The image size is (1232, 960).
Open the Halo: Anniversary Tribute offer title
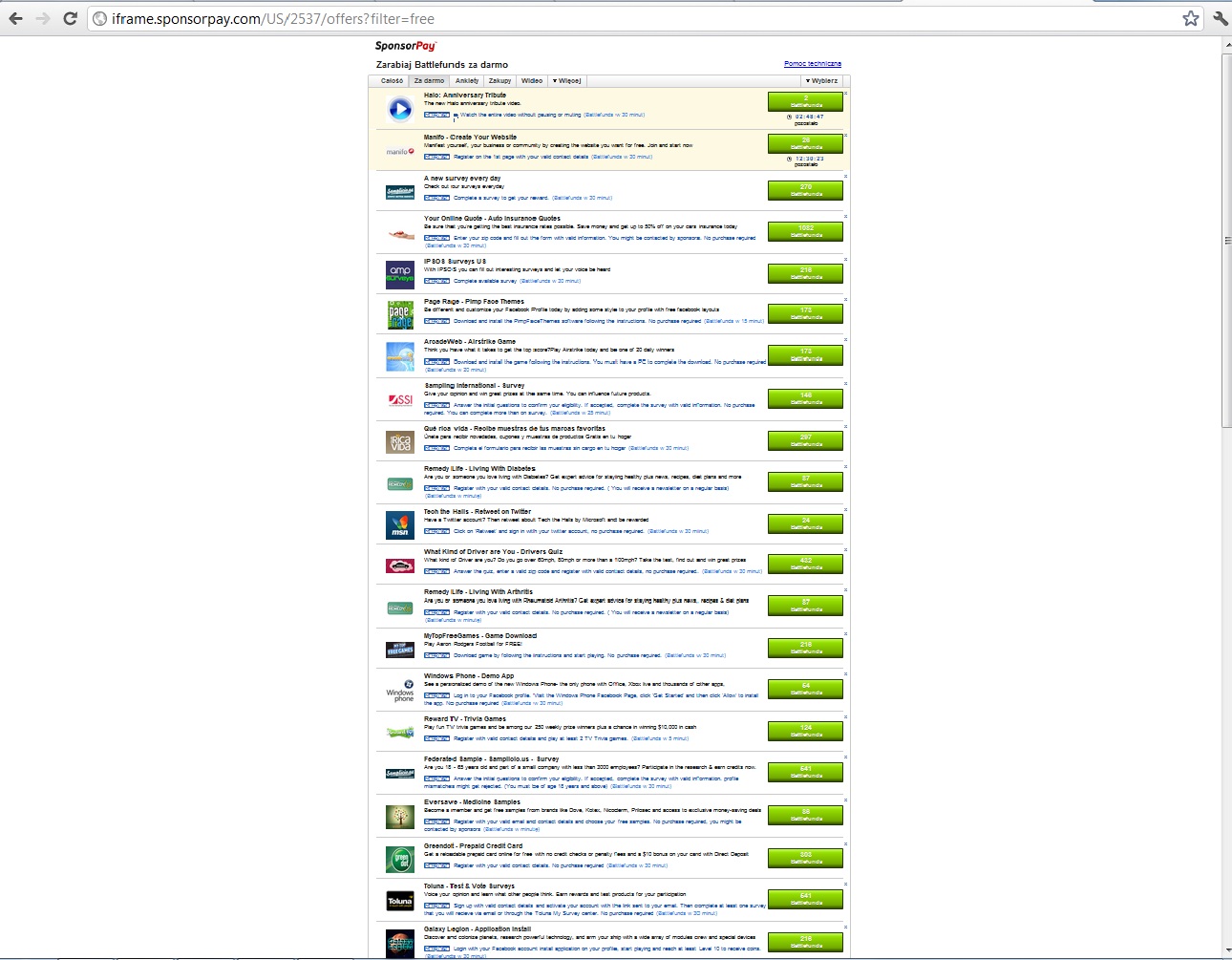[465, 96]
